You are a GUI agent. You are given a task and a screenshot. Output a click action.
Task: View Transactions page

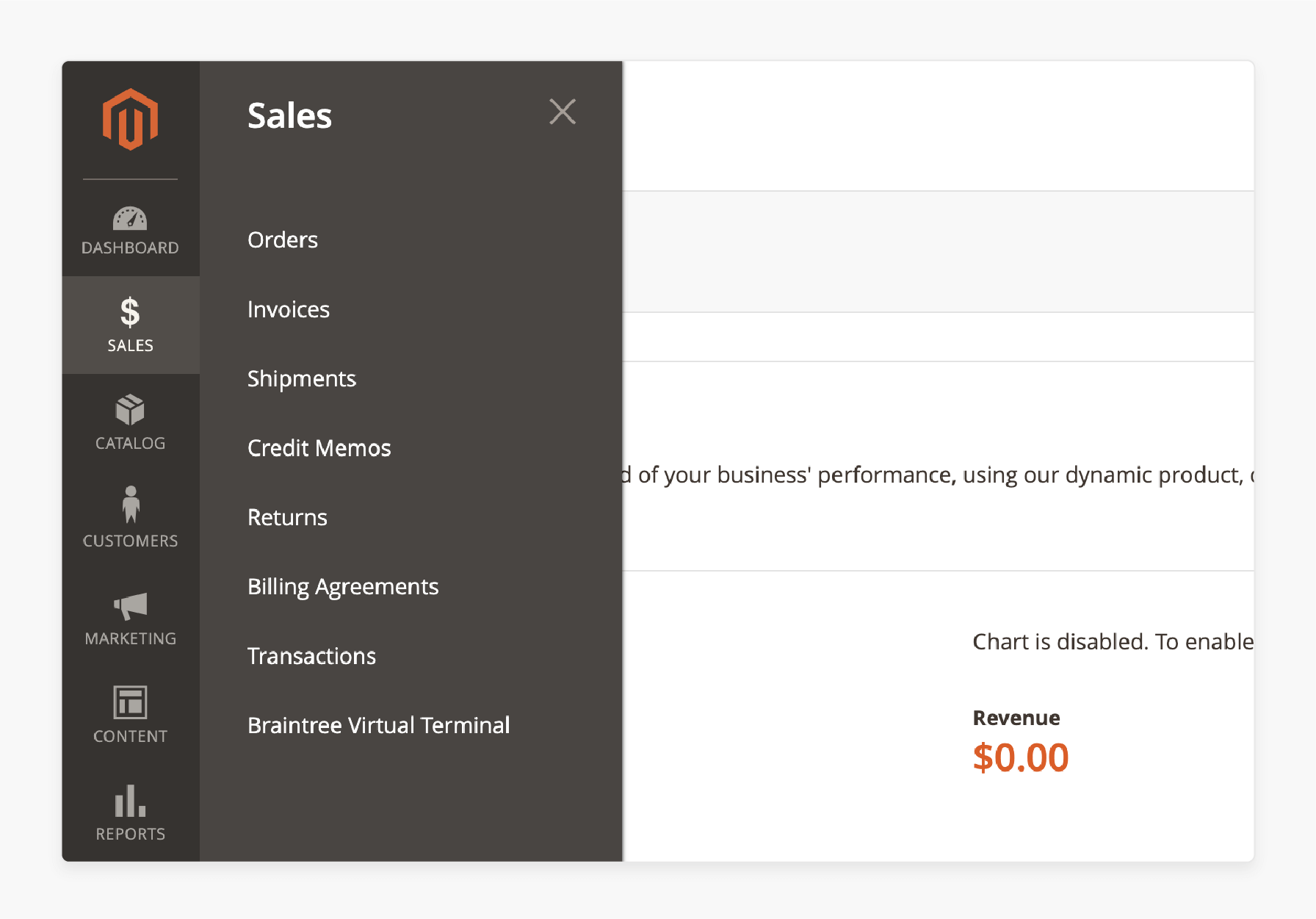(312, 656)
